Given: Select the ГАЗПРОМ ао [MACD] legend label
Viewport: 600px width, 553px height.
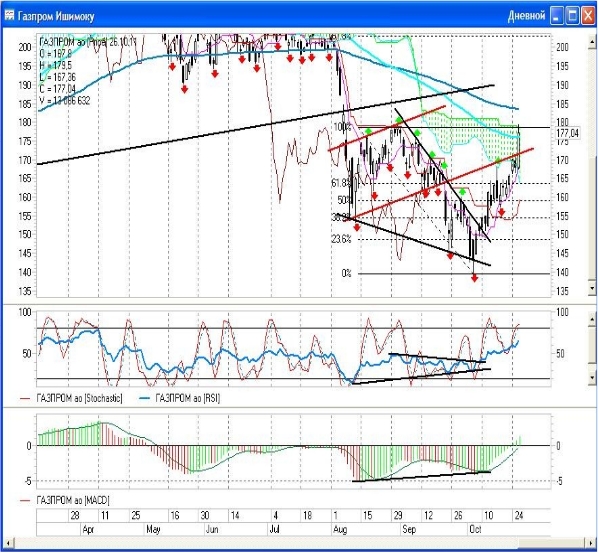Looking at the screenshot, I should click(x=73, y=500).
